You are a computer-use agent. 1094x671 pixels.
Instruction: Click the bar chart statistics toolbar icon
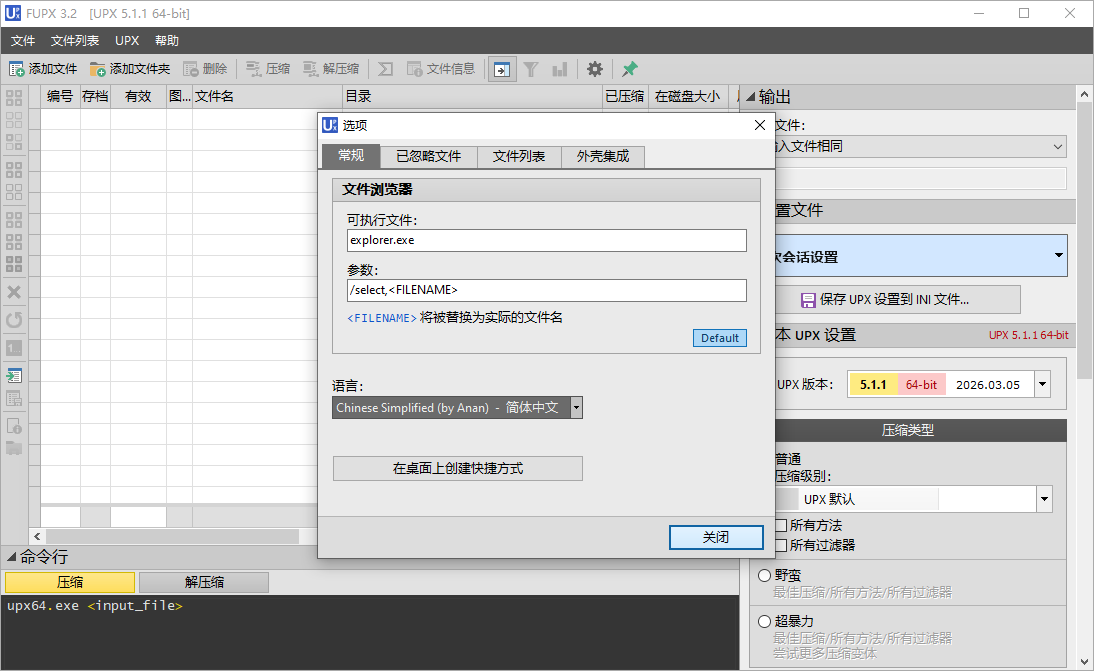pyautogui.click(x=561, y=69)
